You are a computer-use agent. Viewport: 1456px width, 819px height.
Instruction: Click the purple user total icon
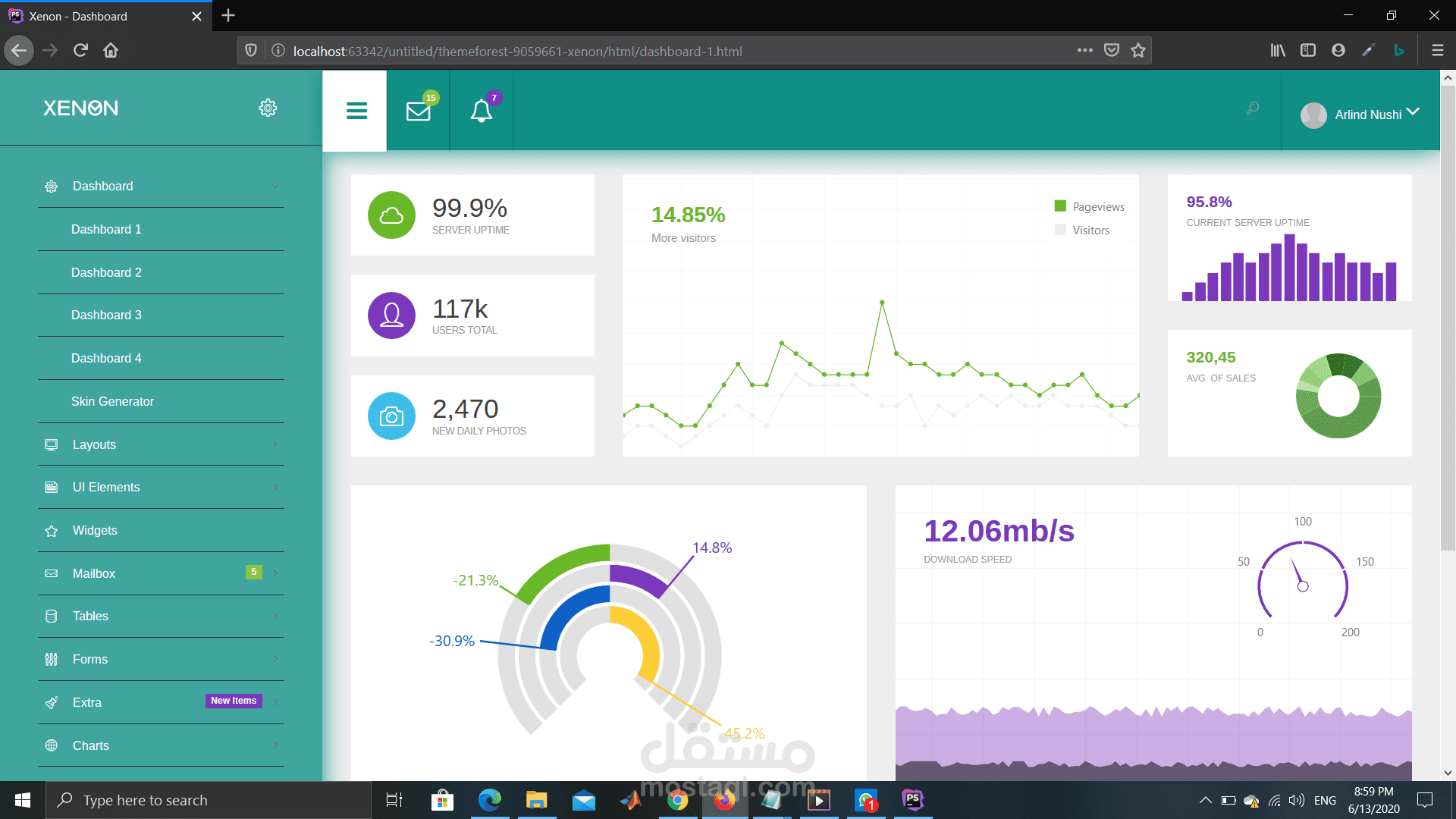[x=391, y=315]
